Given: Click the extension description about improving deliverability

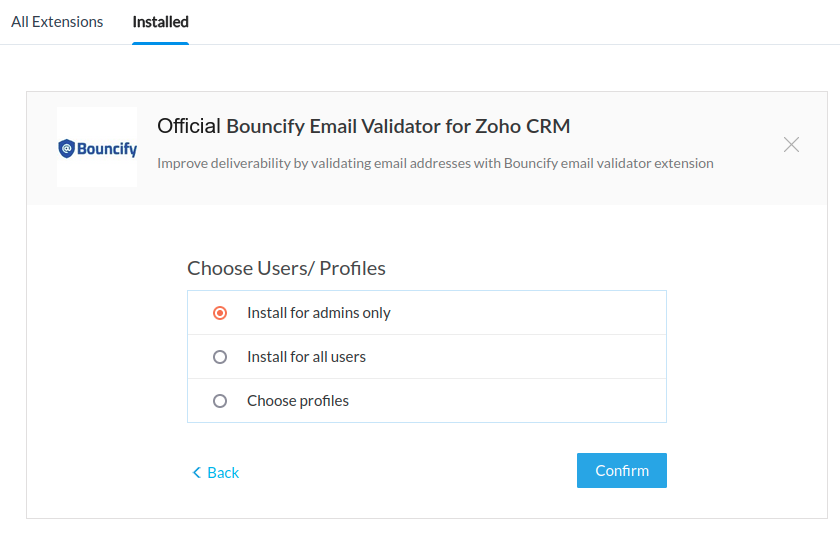Looking at the screenshot, I should coord(435,163).
